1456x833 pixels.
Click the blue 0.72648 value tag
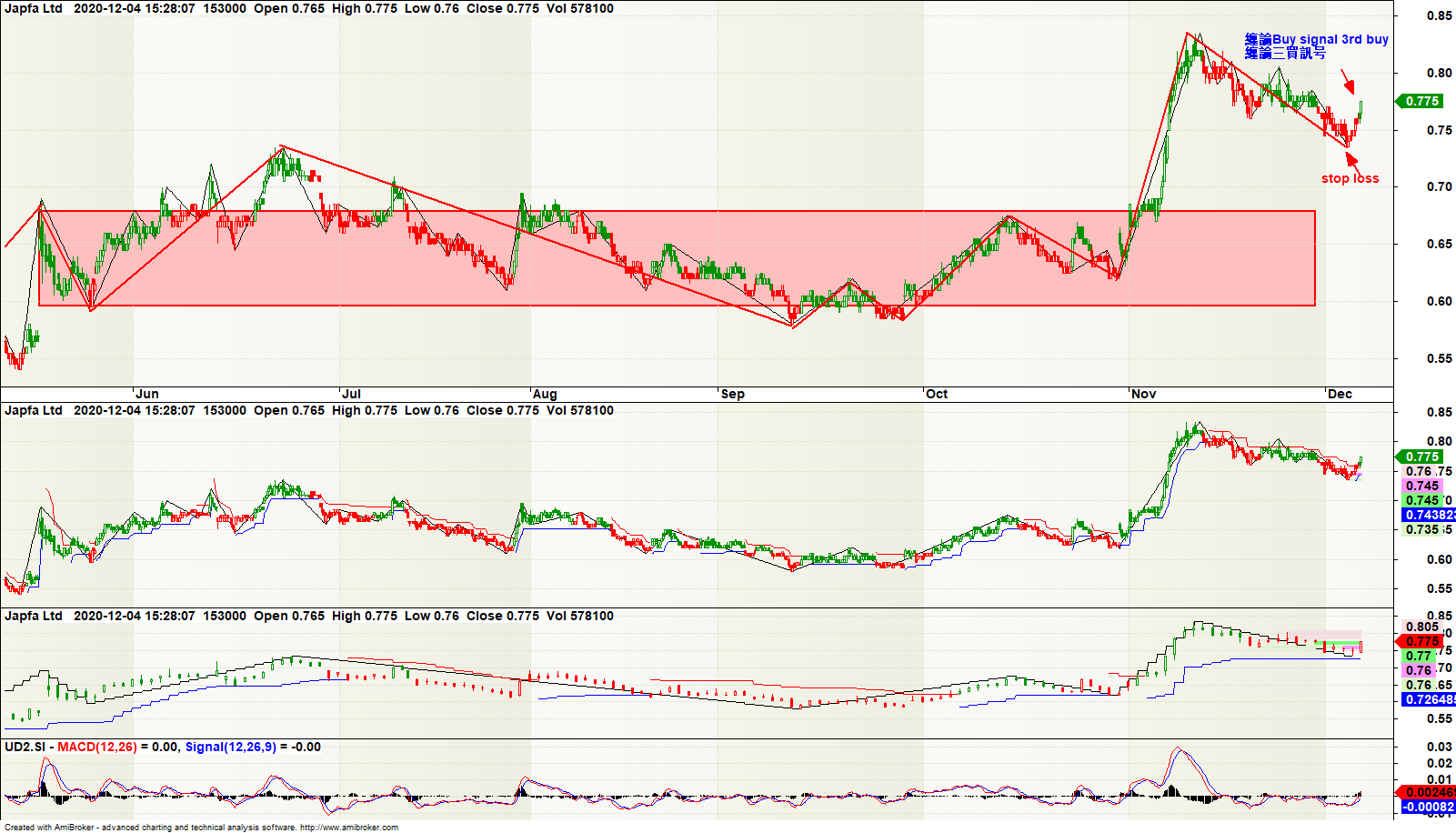click(x=1430, y=699)
